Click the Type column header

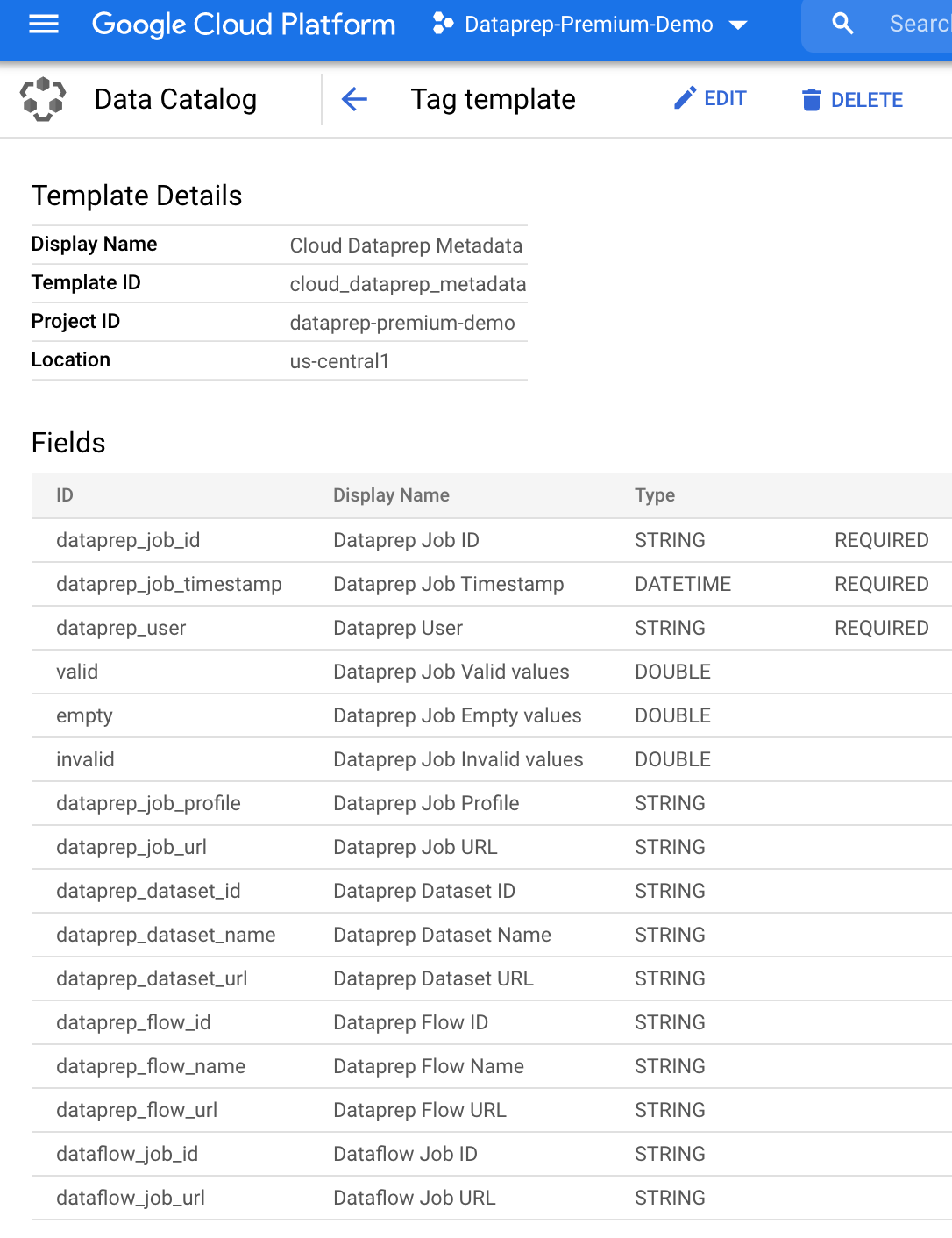[x=655, y=495]
